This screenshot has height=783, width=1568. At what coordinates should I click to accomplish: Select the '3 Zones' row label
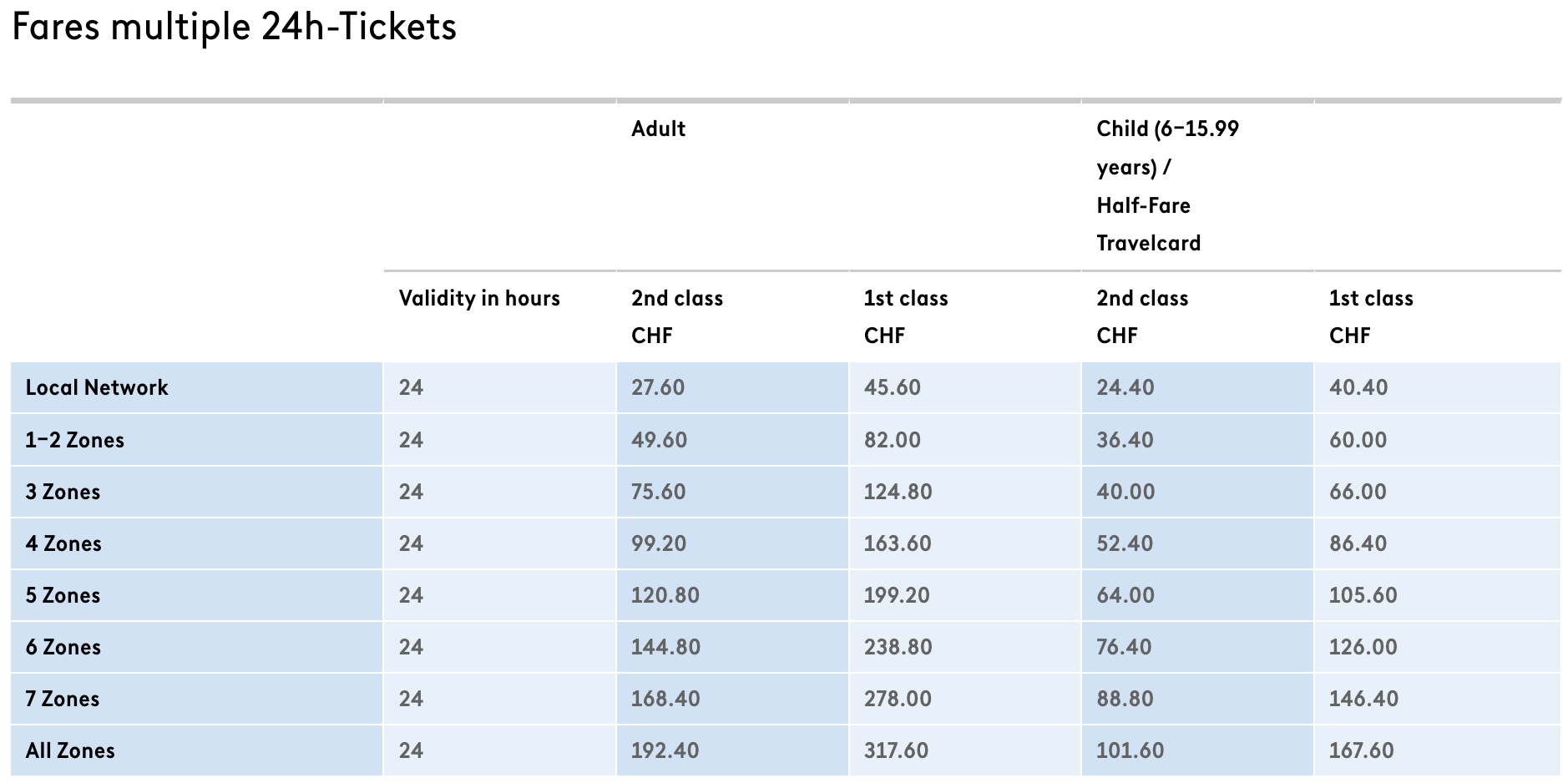[x=63, y=492]
